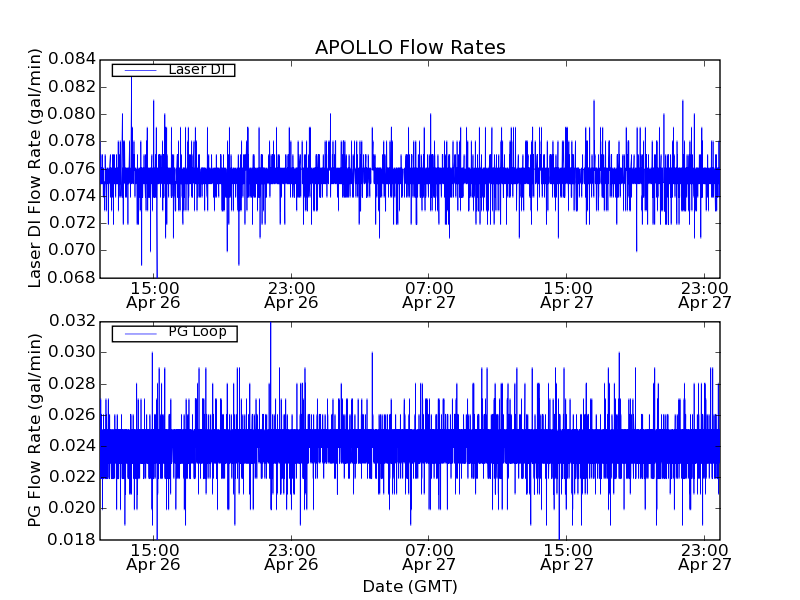Viewport: 800px width, 600px height.
Task: Select the 0.072 y-axis tick value
Action: pos(72,223)
